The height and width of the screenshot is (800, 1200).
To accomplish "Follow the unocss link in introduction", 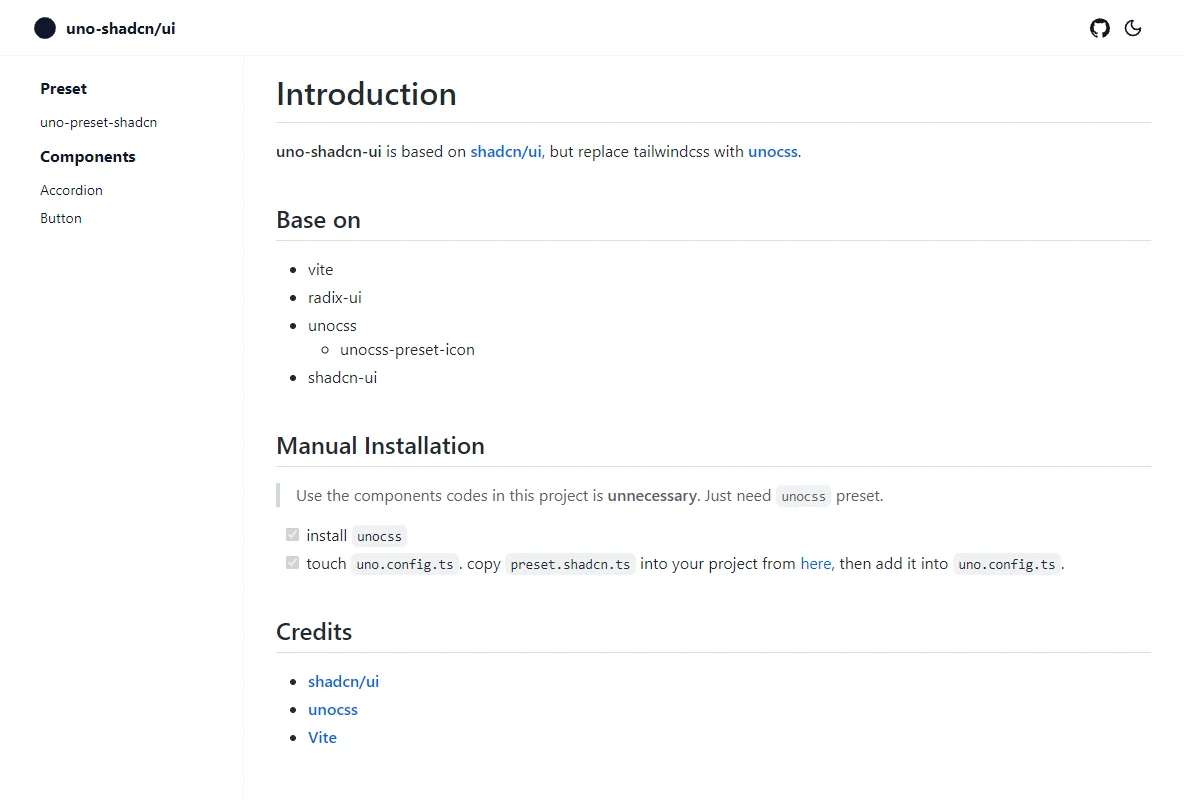I will pyautogui.click(x=773, y=152).
